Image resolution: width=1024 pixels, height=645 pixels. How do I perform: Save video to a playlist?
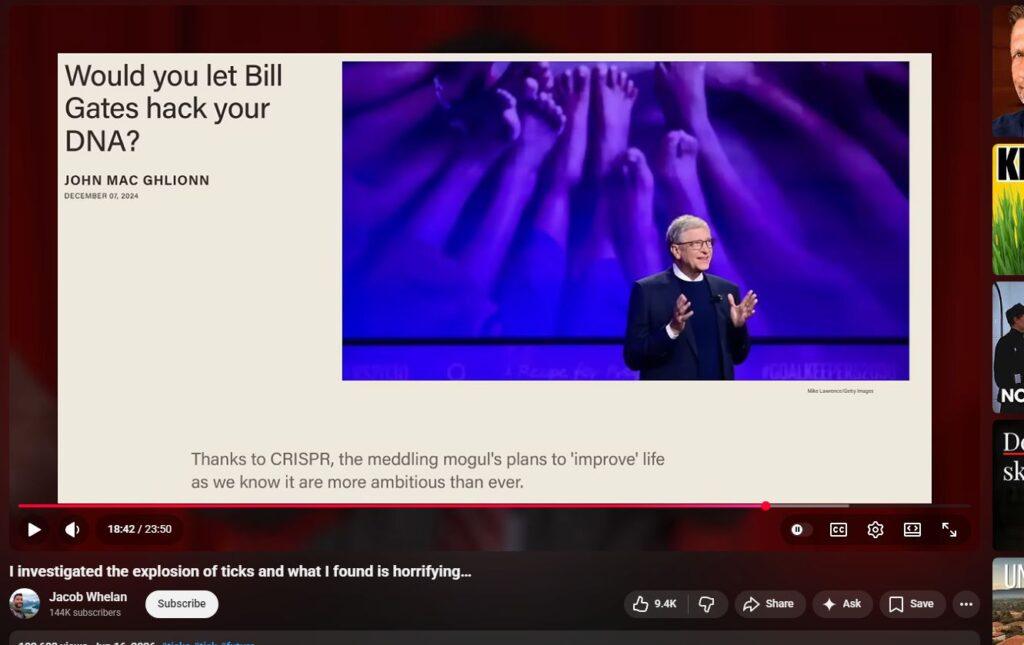pos(912,604)
